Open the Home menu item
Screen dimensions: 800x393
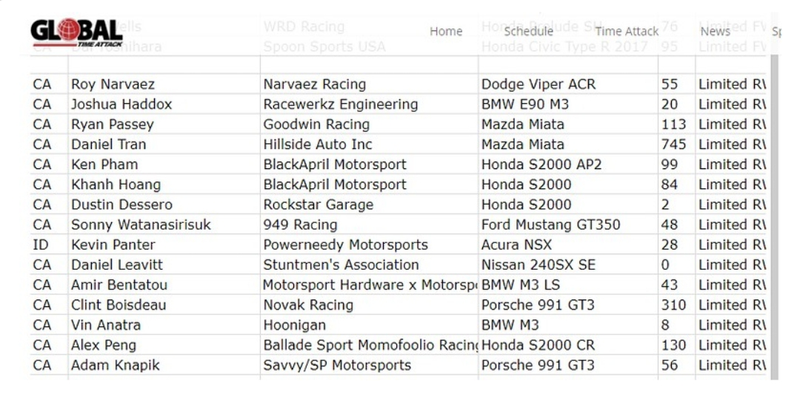[x=446, y=32]
